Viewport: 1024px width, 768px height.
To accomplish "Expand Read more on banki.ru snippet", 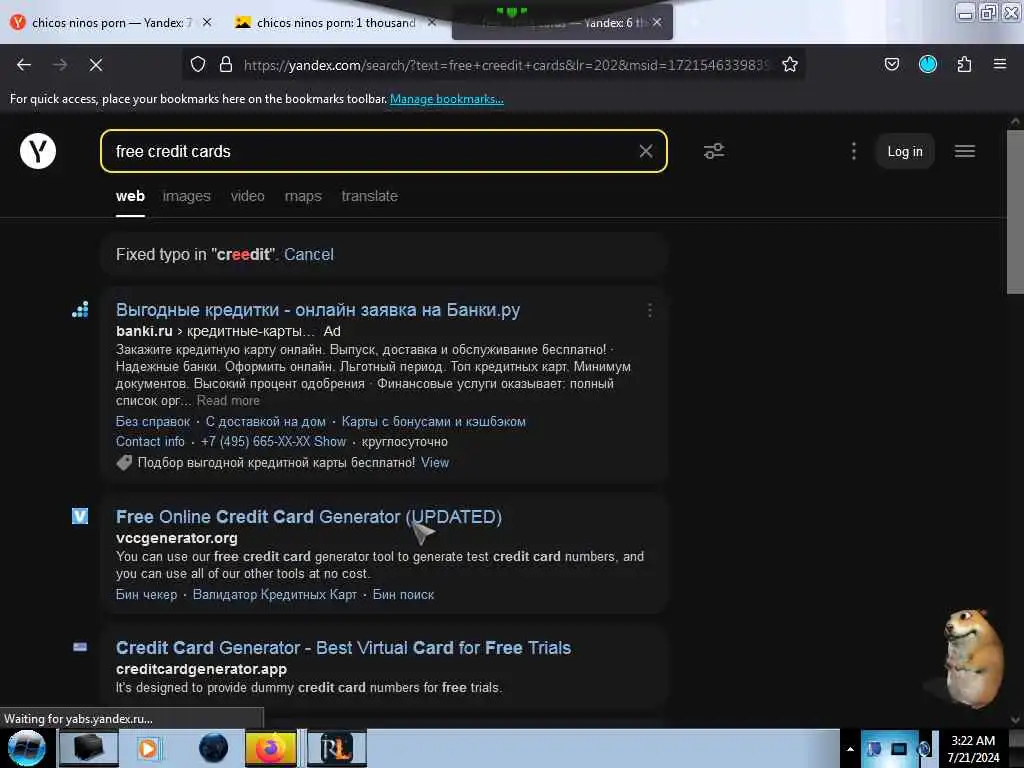I will [x=228, y=400].
